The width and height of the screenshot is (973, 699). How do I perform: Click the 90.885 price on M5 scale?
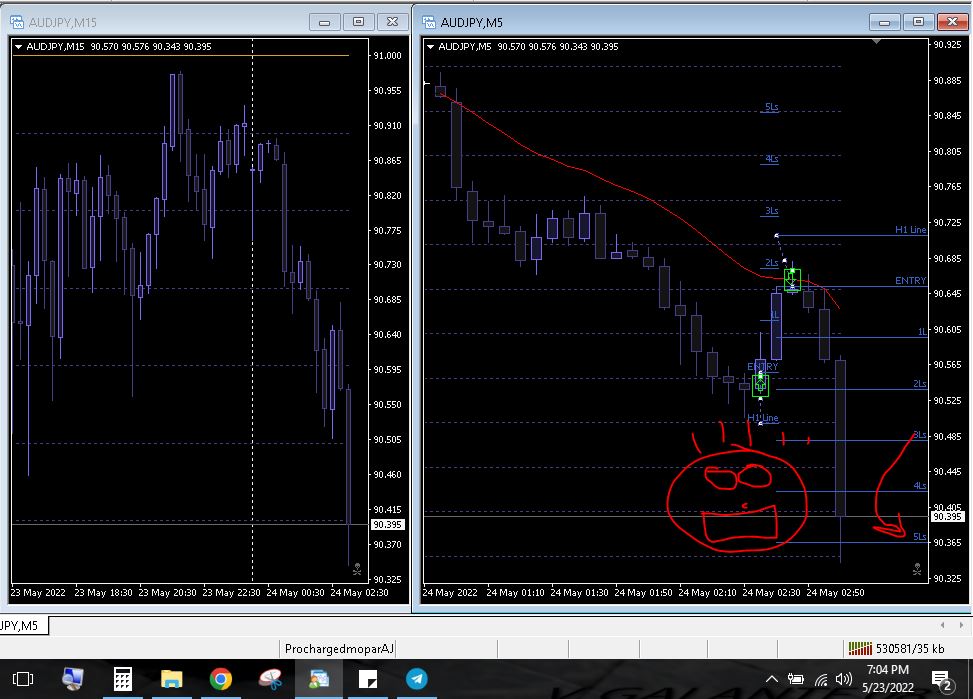948,80
